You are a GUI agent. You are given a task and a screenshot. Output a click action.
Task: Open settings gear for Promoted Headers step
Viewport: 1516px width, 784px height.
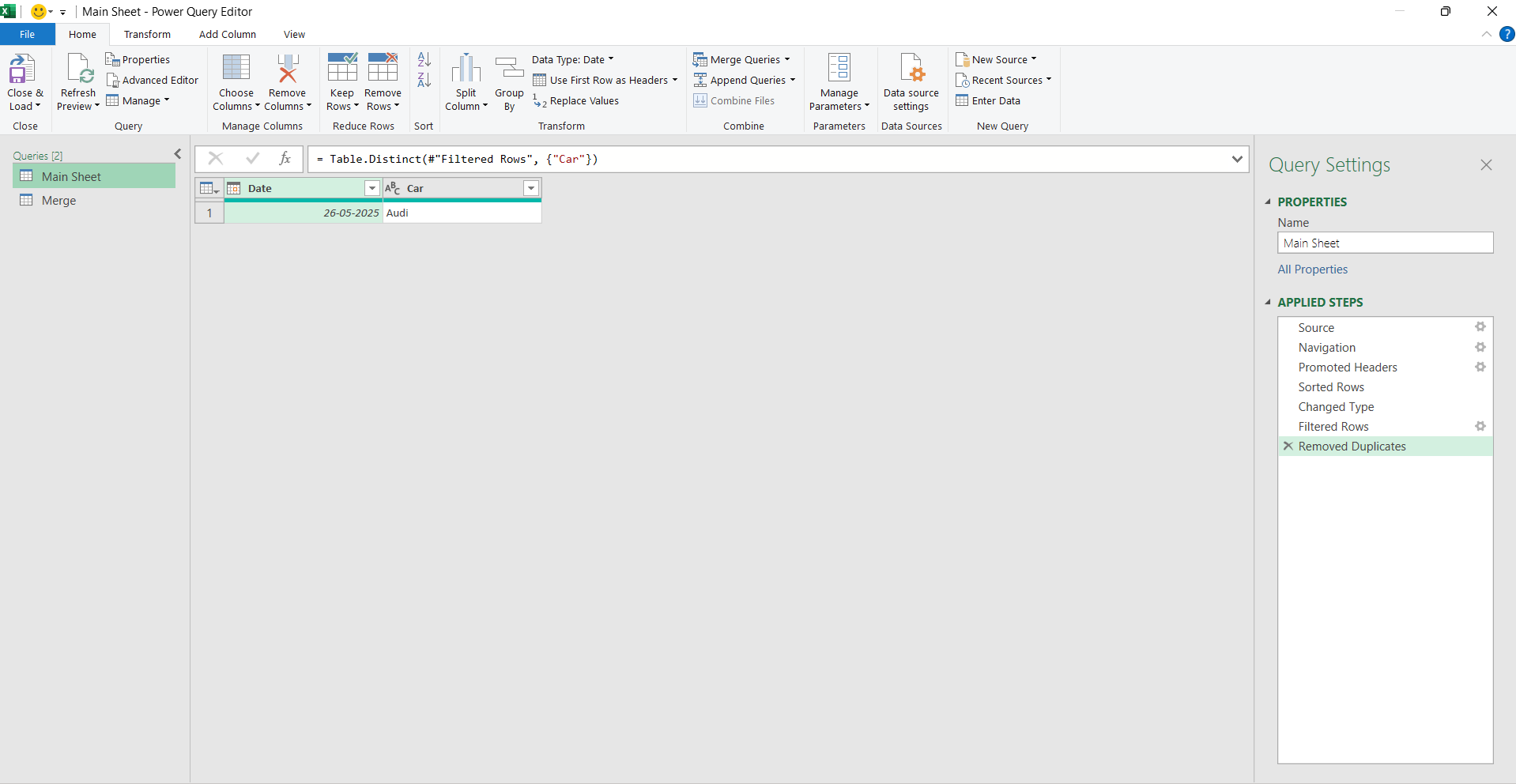pos(1480,367)
